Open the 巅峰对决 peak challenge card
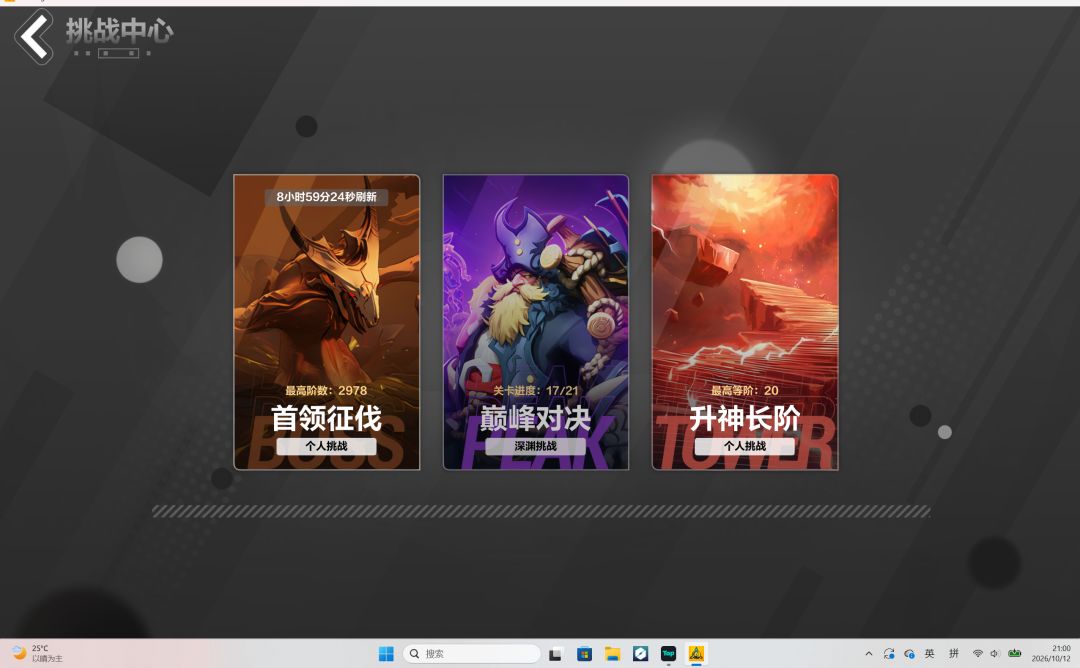The height and width of the screenshot is (668, 1080). click(x=536, y=322)
